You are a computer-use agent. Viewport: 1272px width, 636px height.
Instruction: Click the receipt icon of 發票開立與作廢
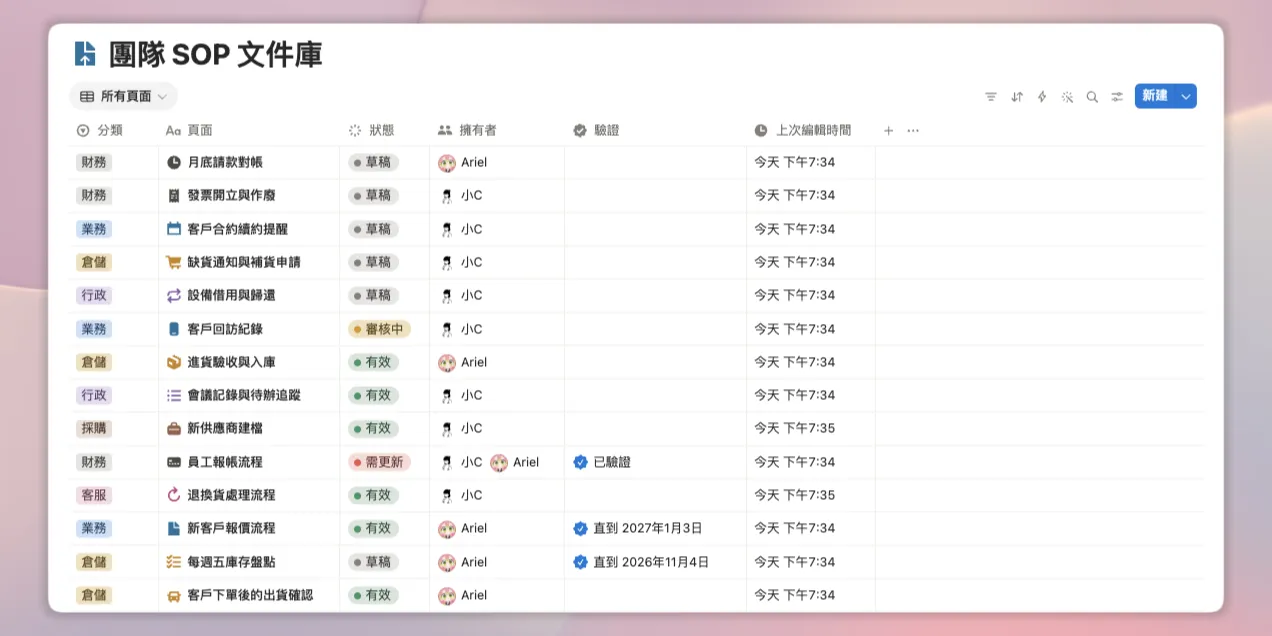[174, 195]
